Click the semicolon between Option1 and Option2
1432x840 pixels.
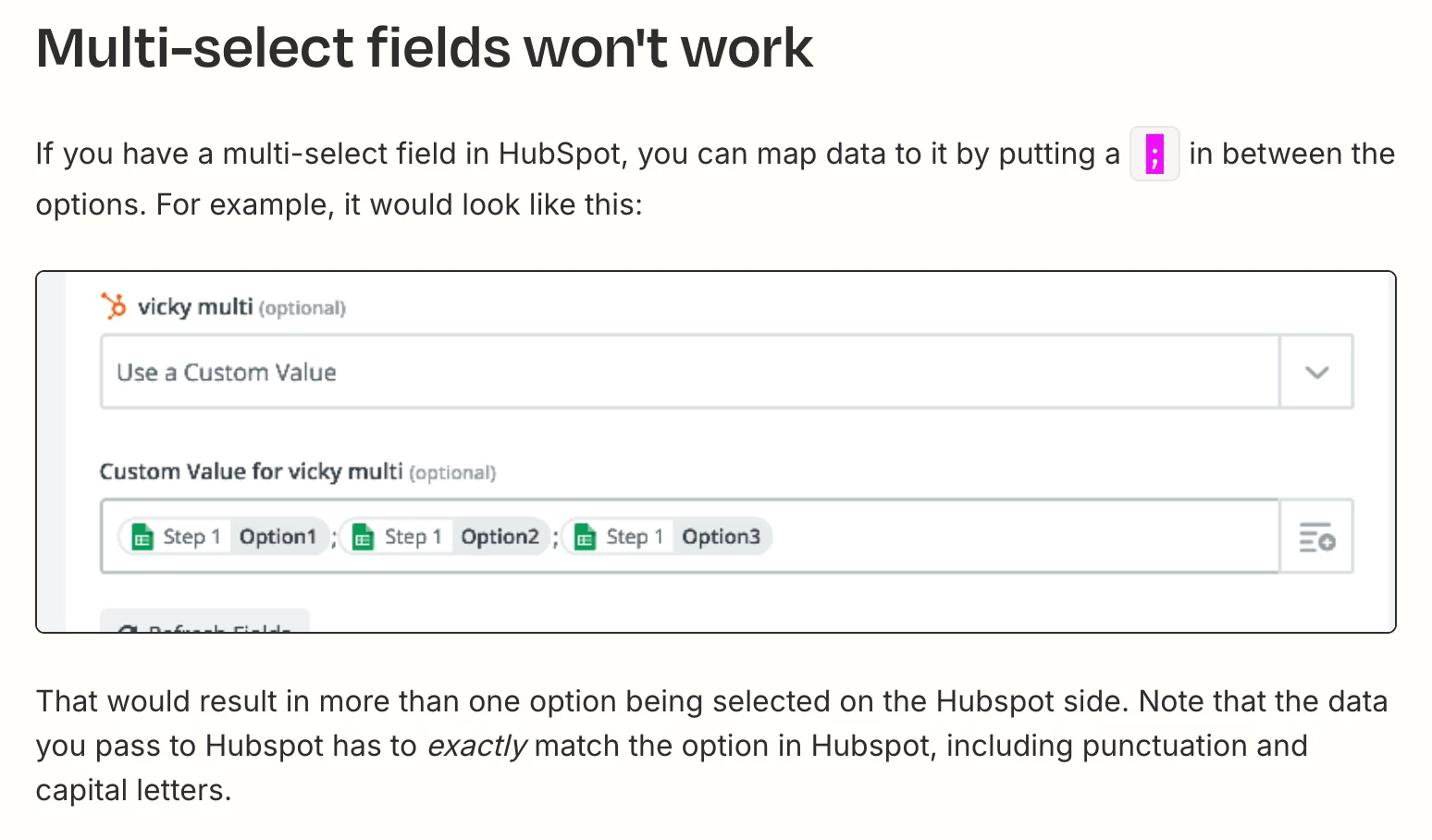(x=335, y=538)
